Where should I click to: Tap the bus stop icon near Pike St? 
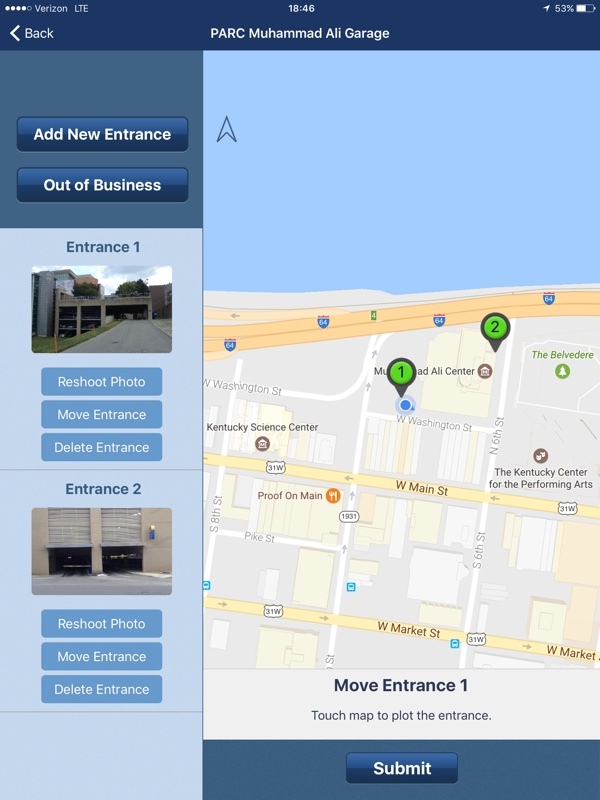tap(351, 587)
